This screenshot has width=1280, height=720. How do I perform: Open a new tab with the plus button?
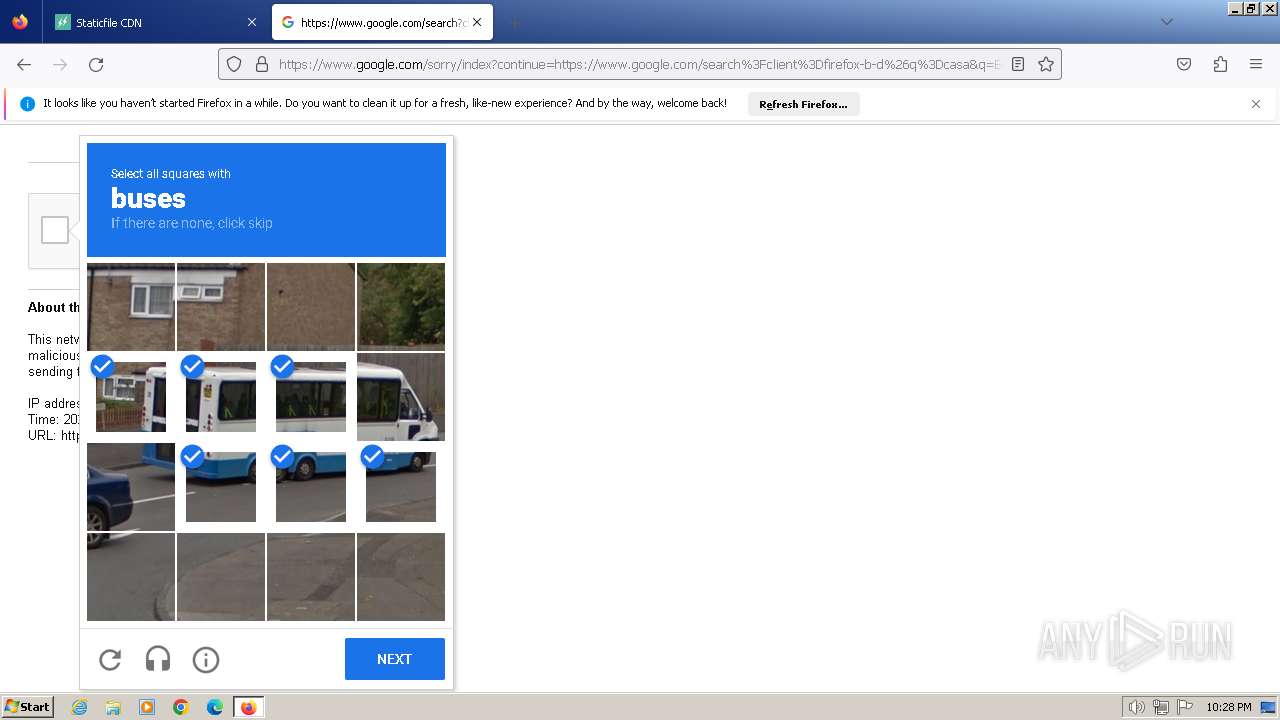[x=514, y=22]
